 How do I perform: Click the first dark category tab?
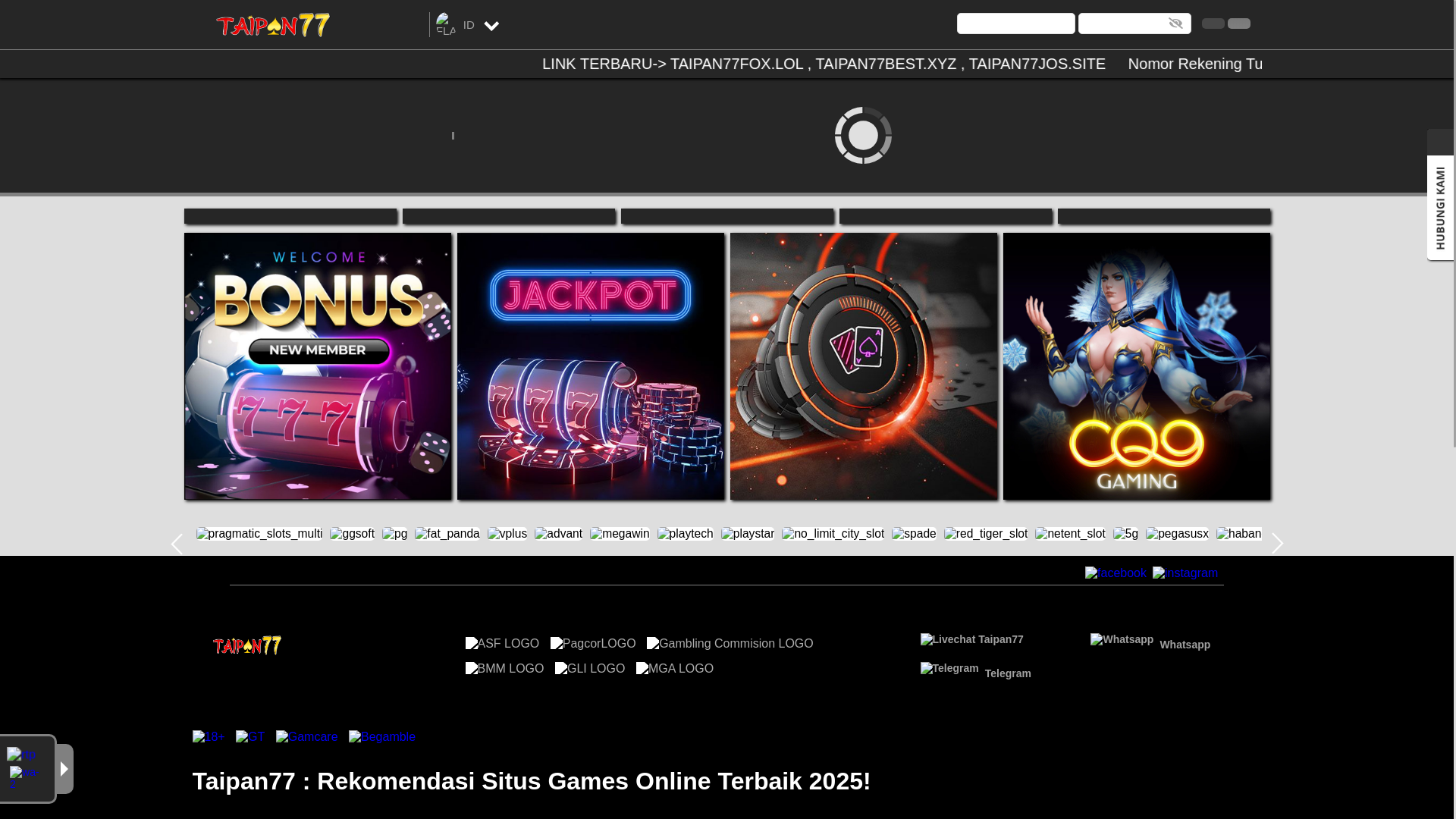coord(290,216)
